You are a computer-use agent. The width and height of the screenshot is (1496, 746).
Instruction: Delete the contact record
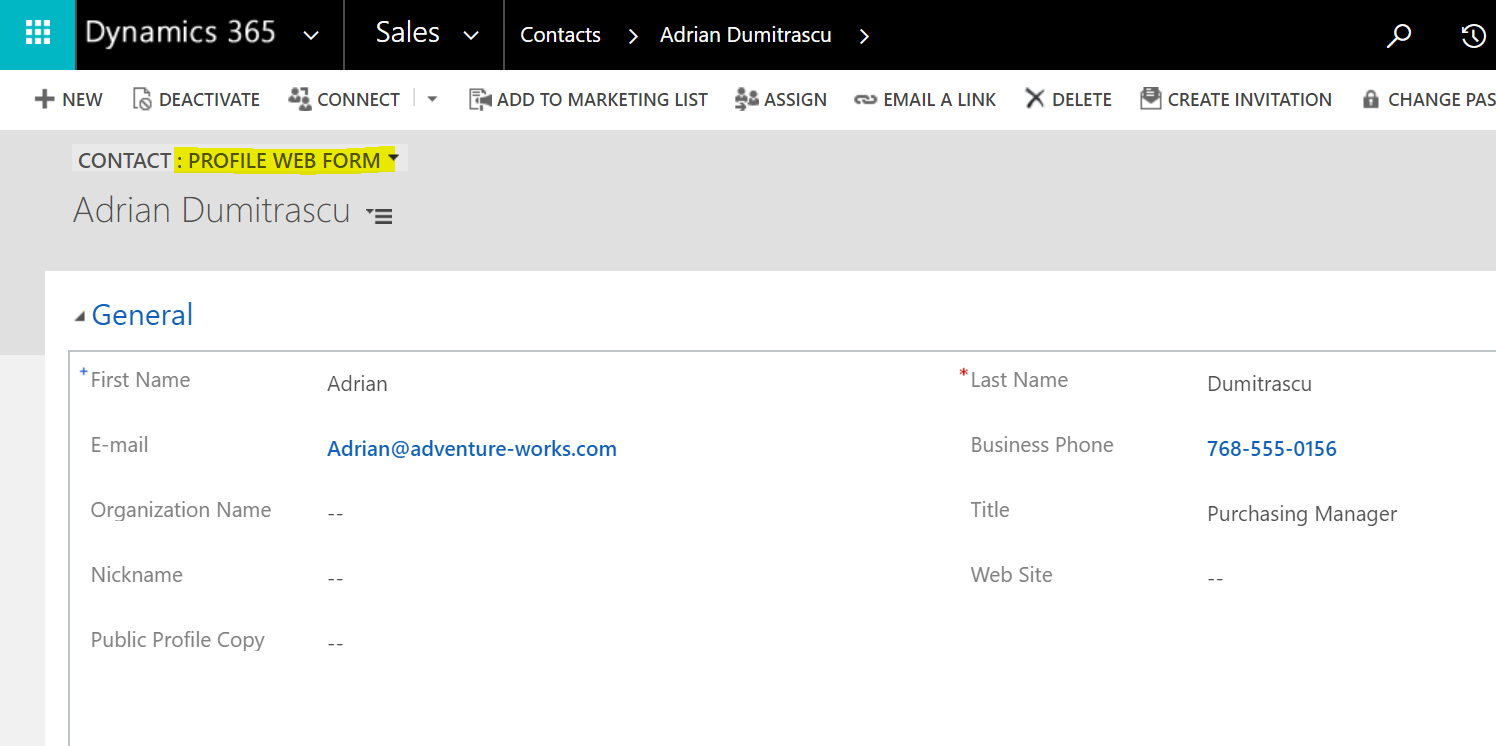click(x=1068, y=99)
